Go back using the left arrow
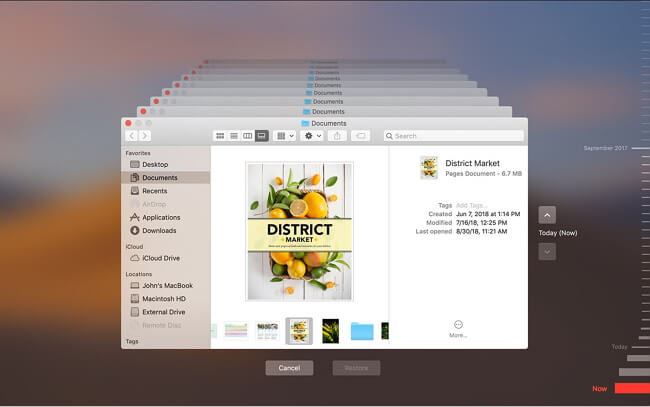The width and height of the screenshot is (650, 407). coord(131,135)
